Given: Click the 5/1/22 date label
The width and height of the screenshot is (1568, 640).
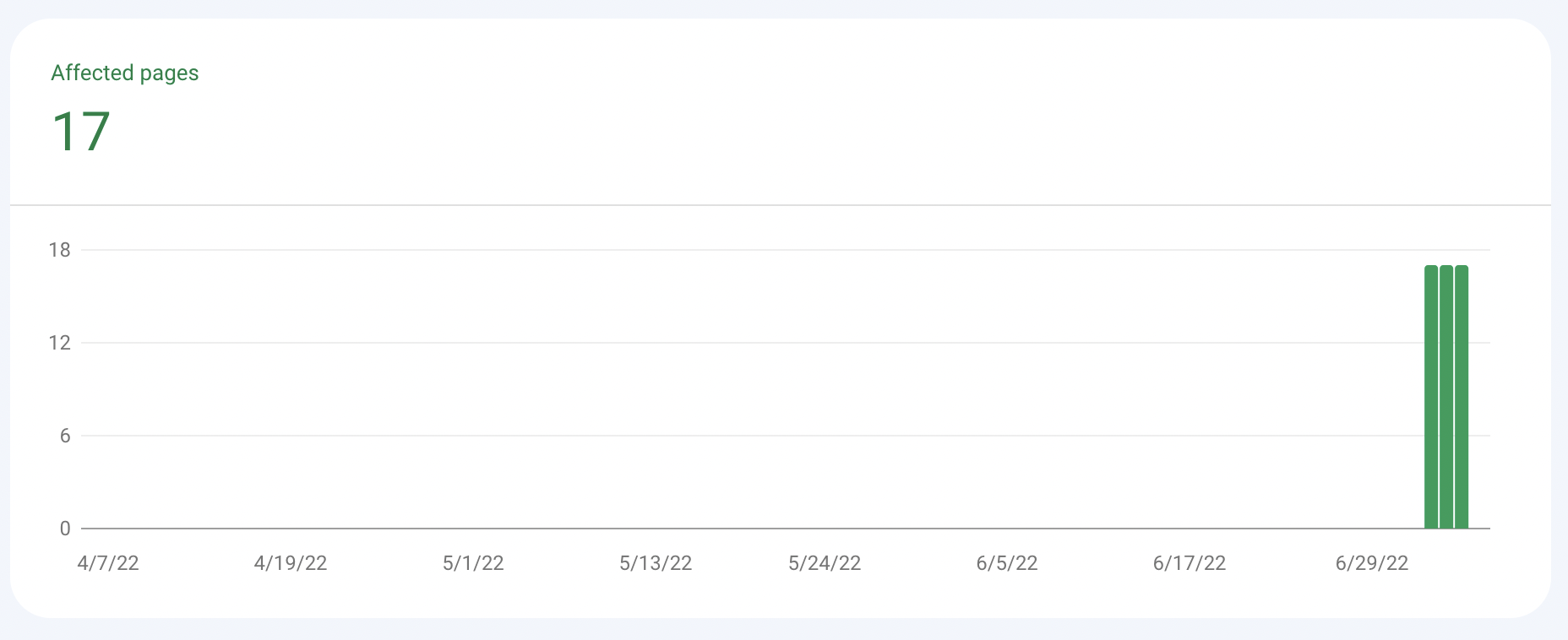Looking at the screenshot, I should [x=473, y=563].
